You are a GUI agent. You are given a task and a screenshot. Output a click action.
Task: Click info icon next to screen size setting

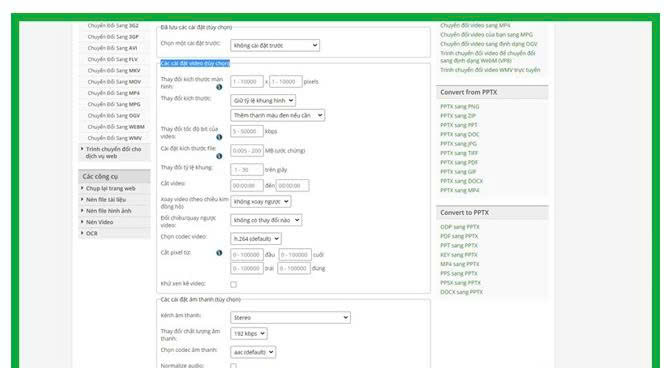click(219, 87)
